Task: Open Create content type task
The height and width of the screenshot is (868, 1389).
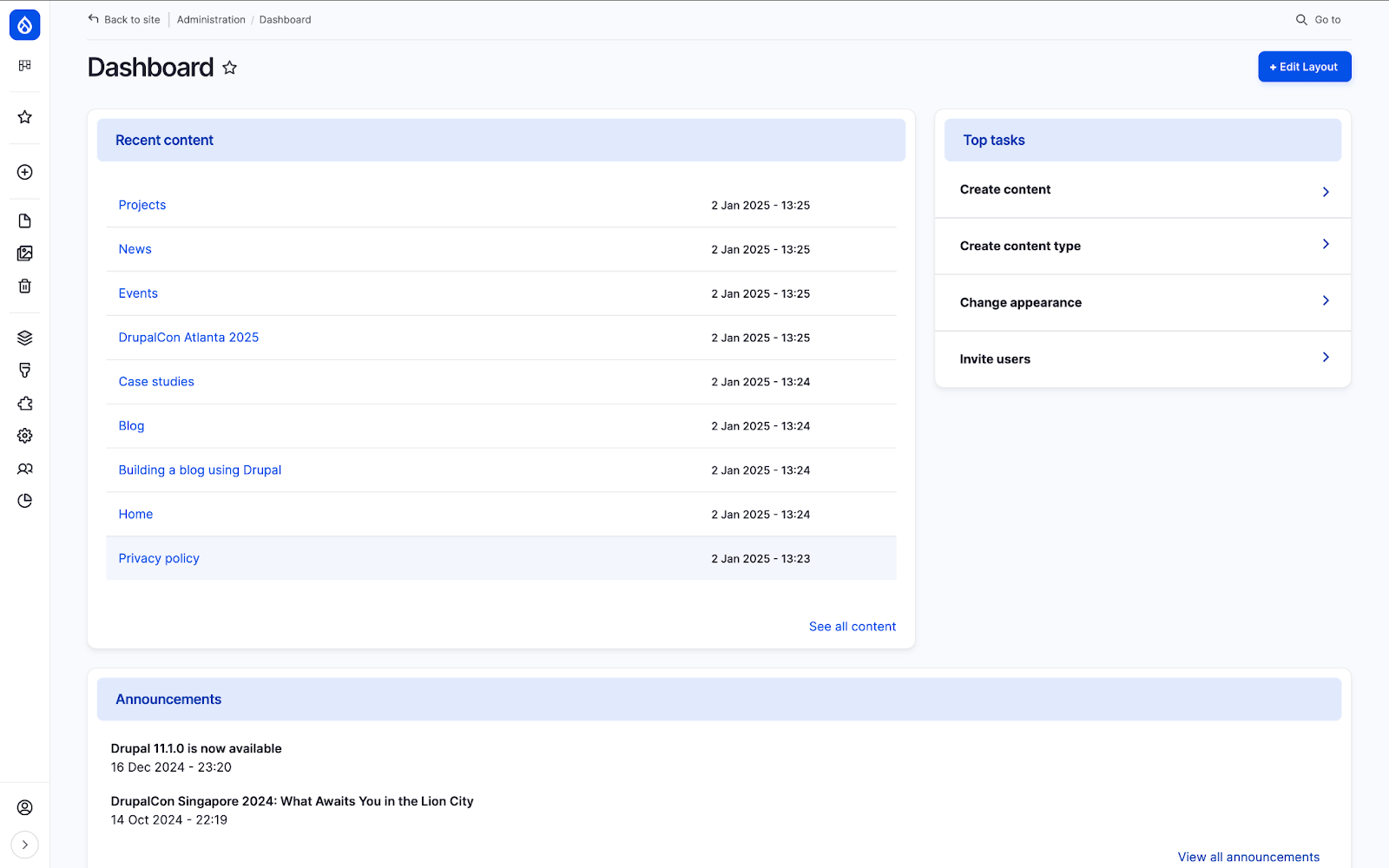Action: (x=1142, y=247)
